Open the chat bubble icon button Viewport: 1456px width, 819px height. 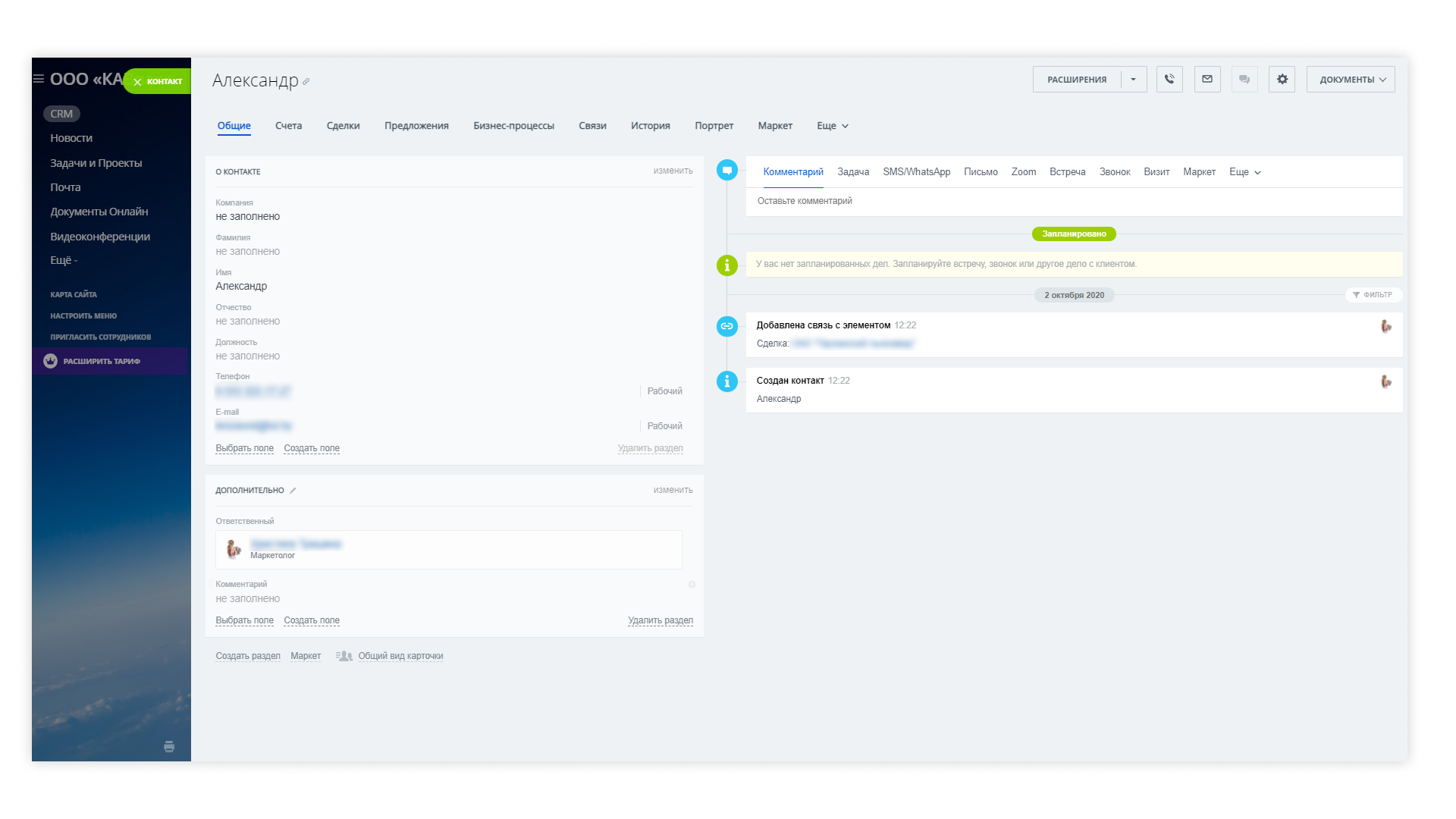1244,79
